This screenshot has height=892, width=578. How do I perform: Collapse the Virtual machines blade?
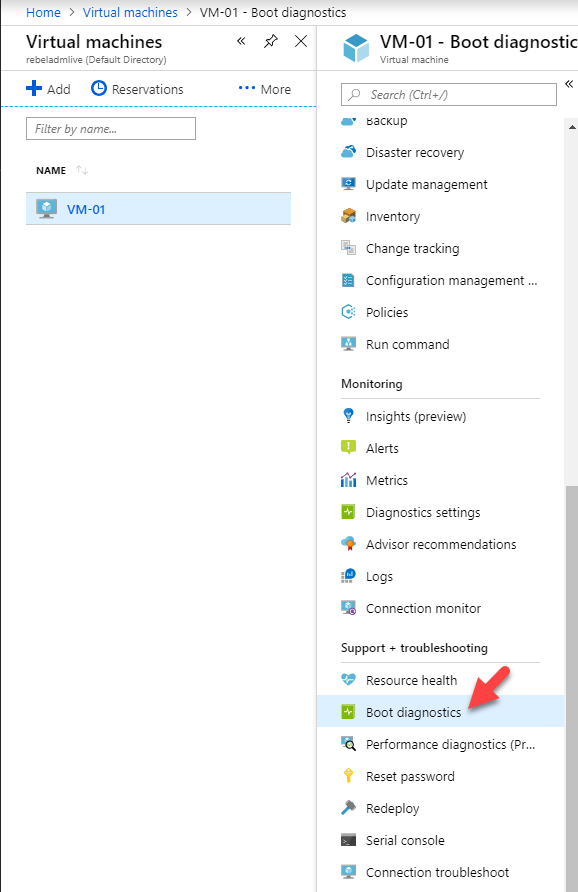tap(241, 41)
